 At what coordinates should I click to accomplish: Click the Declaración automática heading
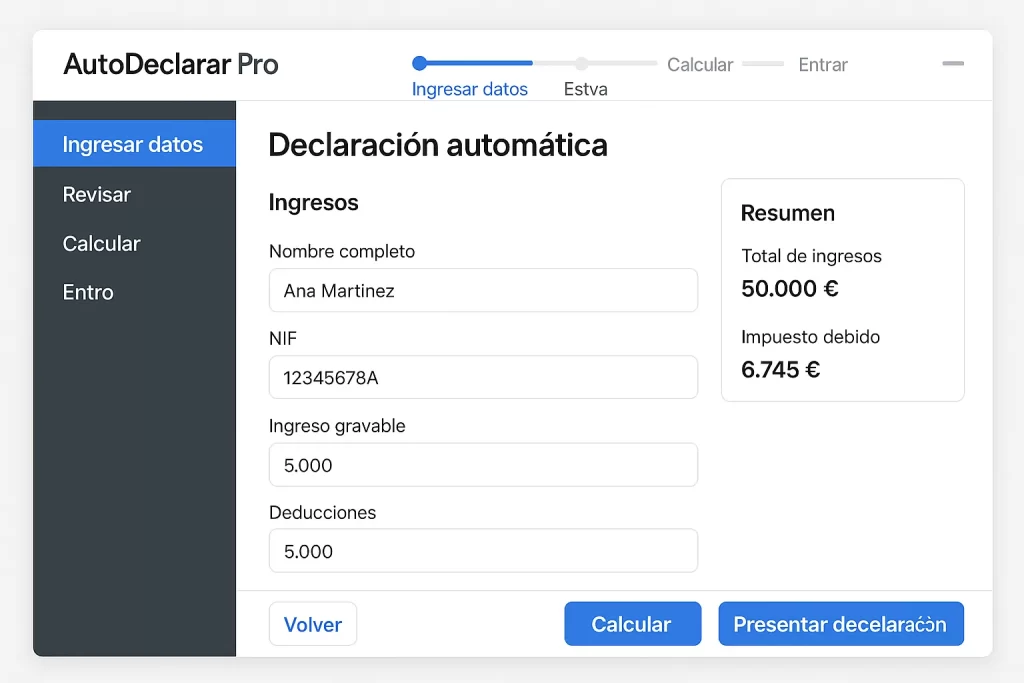tap(438, 144)
